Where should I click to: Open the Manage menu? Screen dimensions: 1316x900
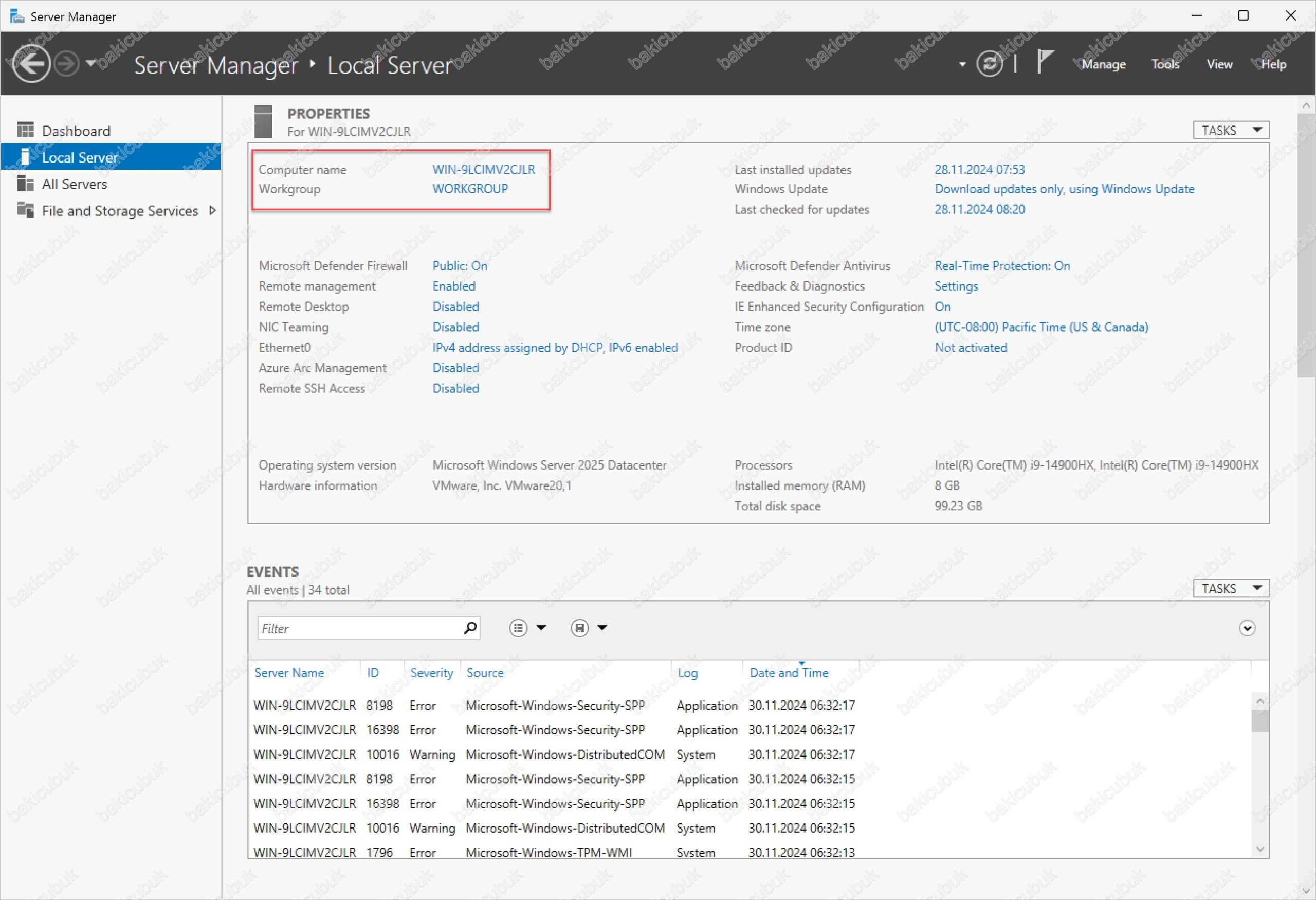point(1103,64)
